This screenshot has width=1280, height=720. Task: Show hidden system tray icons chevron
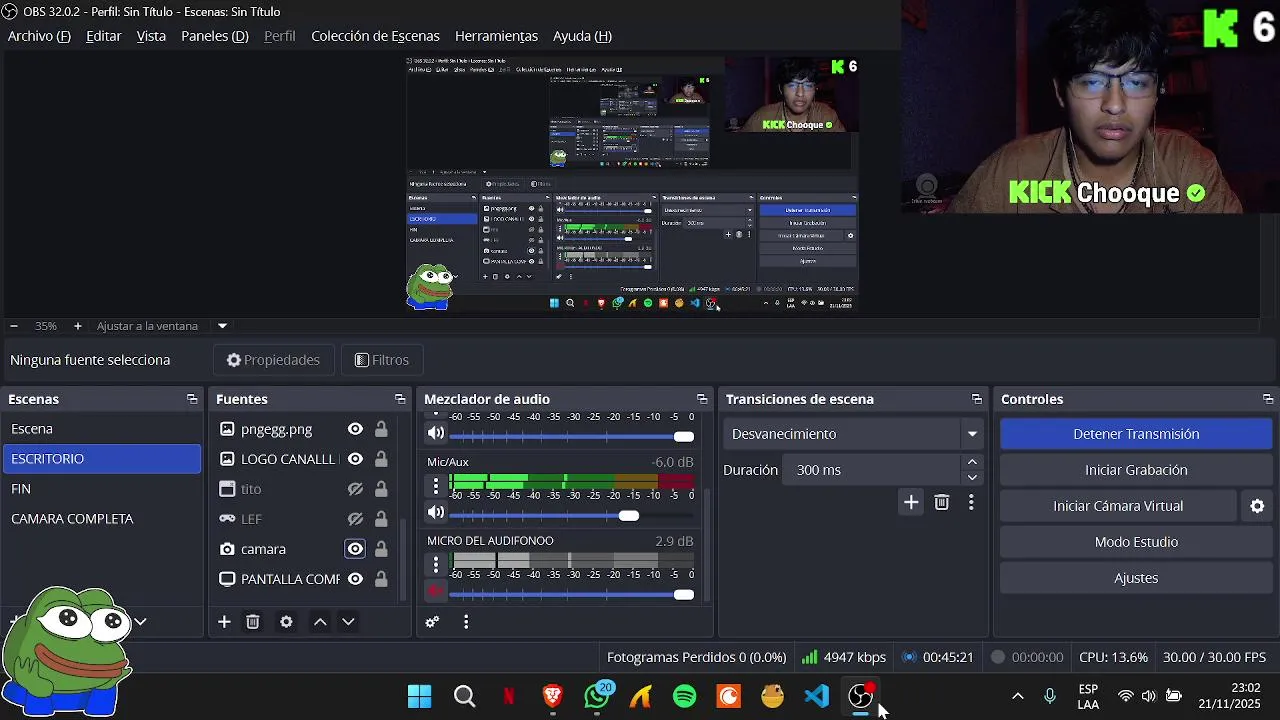pos(1018,696)
